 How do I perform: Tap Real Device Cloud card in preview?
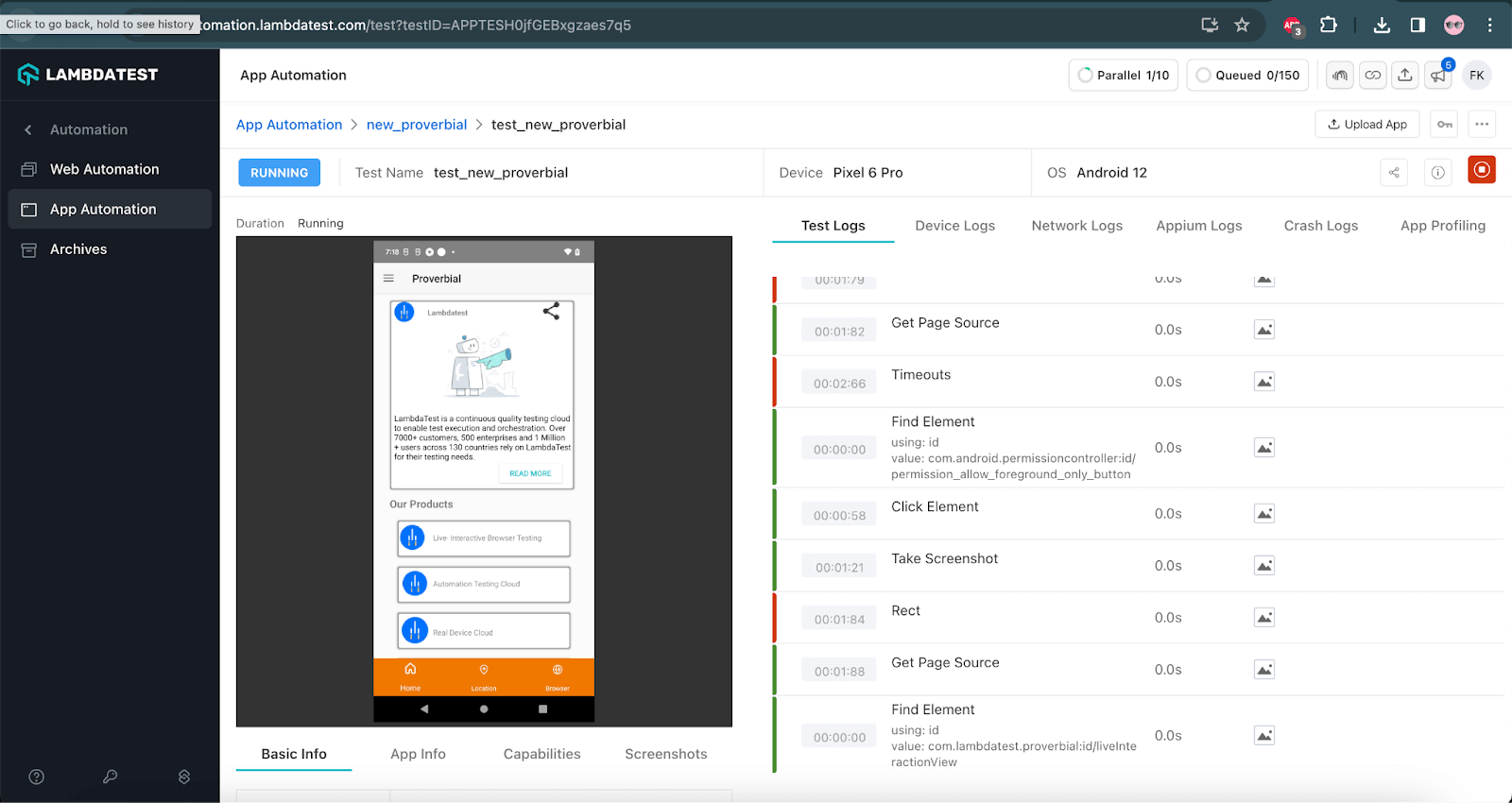pyautogui.click(x=484, y=631)
